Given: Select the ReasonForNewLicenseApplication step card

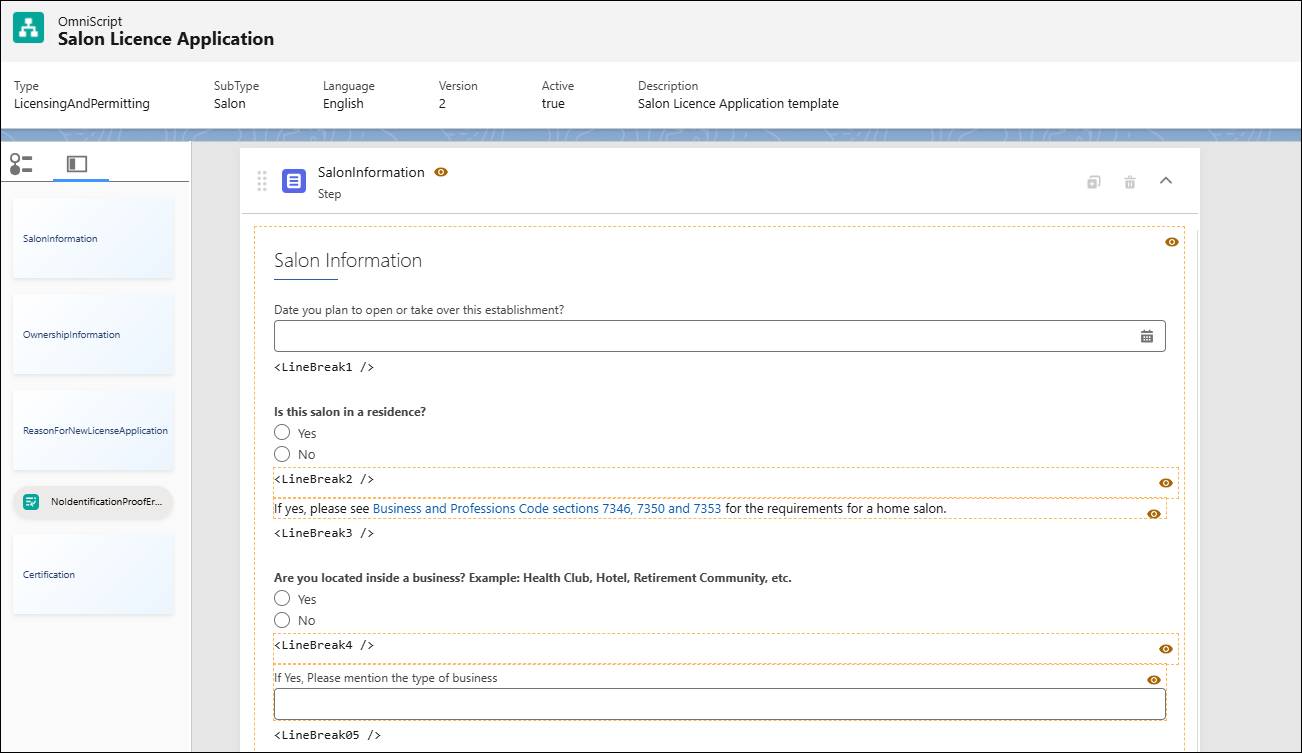Looking at the screenshot, I should click(x=93, y=430).
